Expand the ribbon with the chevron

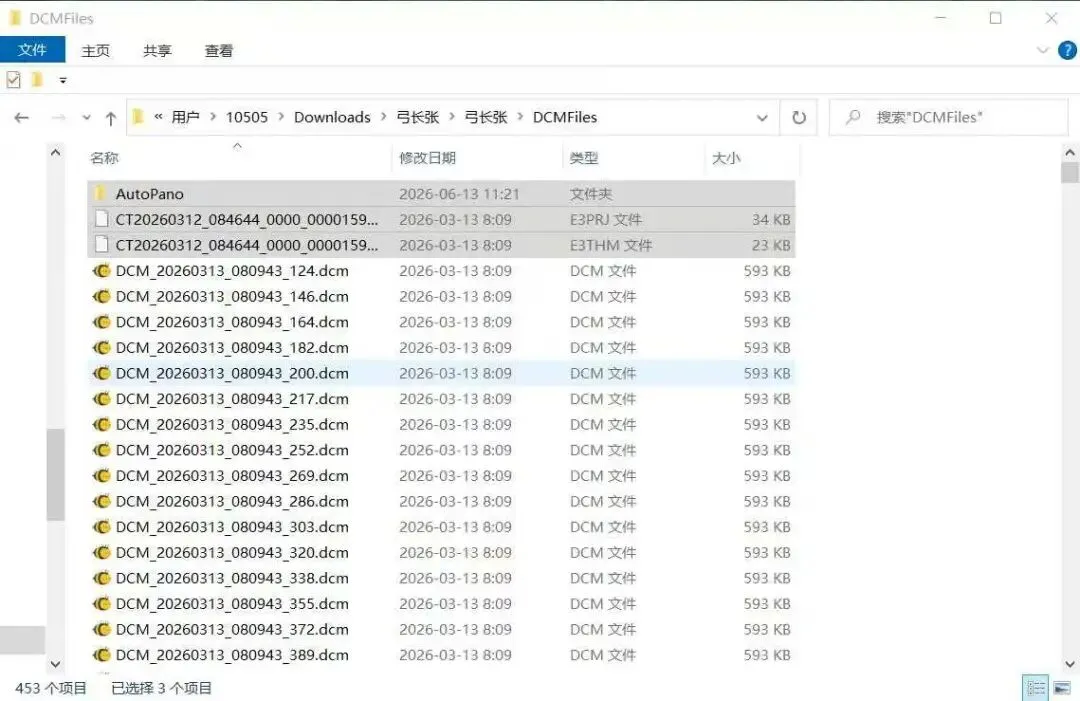(1042, 50)
